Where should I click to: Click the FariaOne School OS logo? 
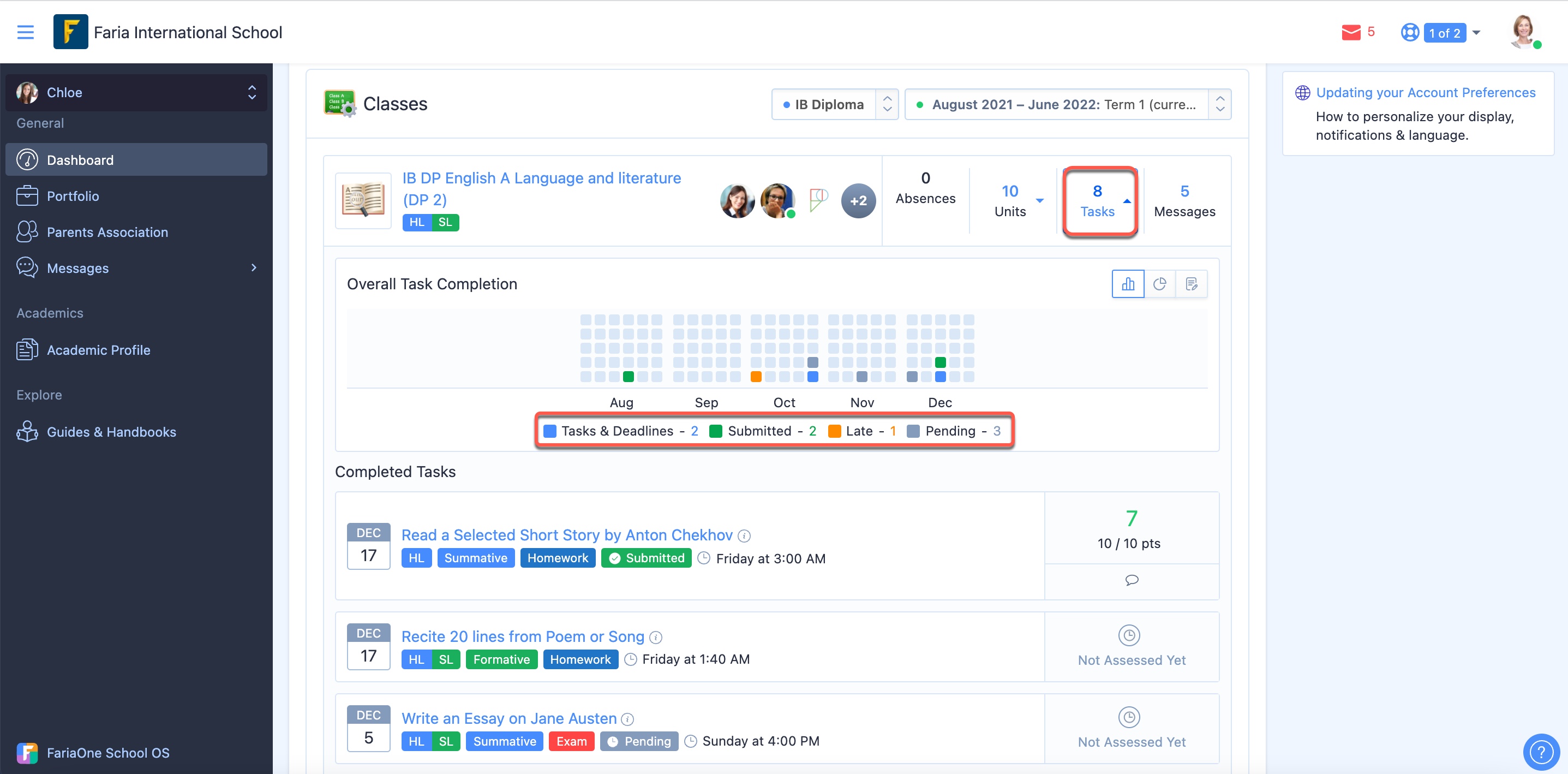click(x=27, y=753)
